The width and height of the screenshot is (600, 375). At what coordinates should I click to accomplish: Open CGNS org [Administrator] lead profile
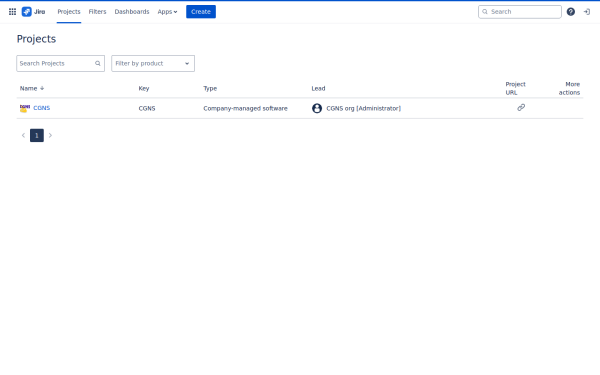pyautogui.click(x=364, y=108)
